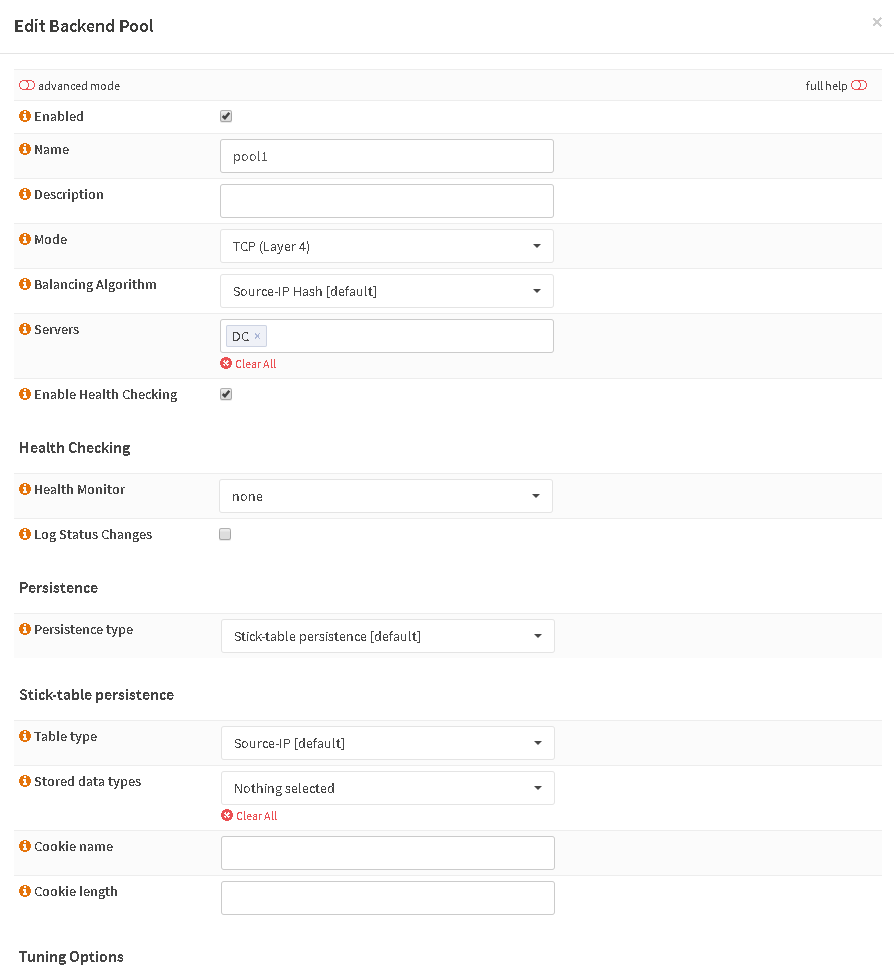894x977 pixels.
Task: Remove the DC server tag
Action: click(x=257, y=336)
